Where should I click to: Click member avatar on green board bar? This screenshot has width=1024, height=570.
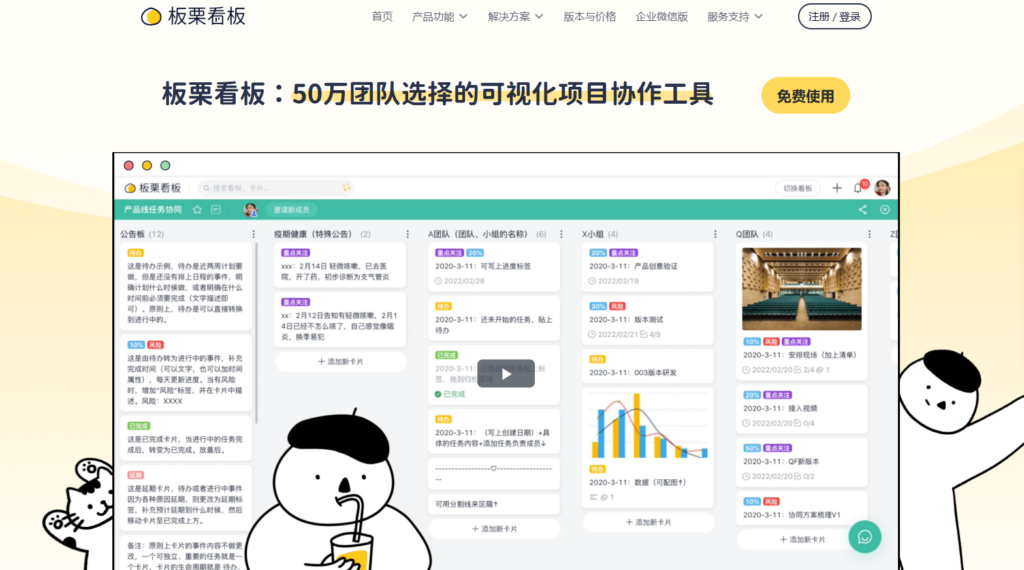pyautogui.click(x=250, y=210)
